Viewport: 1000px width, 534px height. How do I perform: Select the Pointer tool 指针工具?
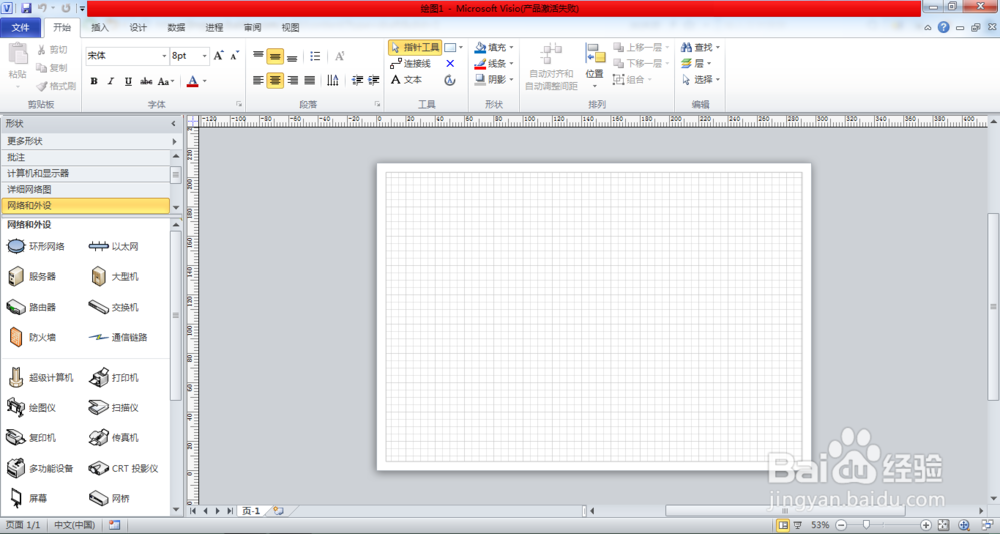coord(415,47)
